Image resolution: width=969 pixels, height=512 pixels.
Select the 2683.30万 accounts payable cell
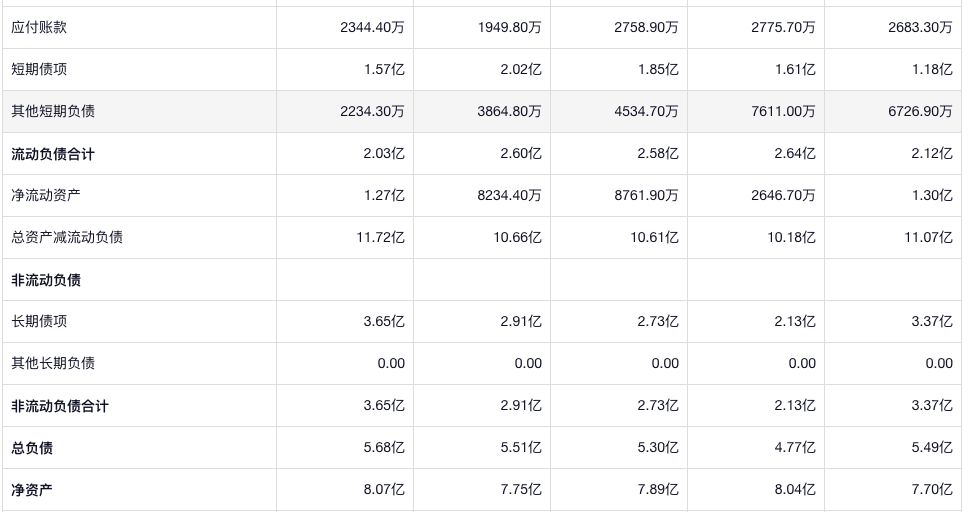[920, 28]
